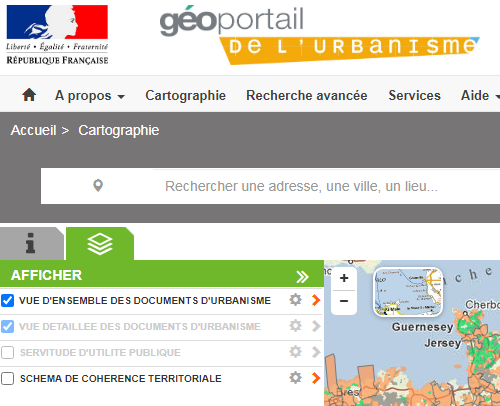The width and height of the screenshot is (500, 406).
Task: Collapse the Afficher panel with double chevron
Action: (x=302, y=276)
